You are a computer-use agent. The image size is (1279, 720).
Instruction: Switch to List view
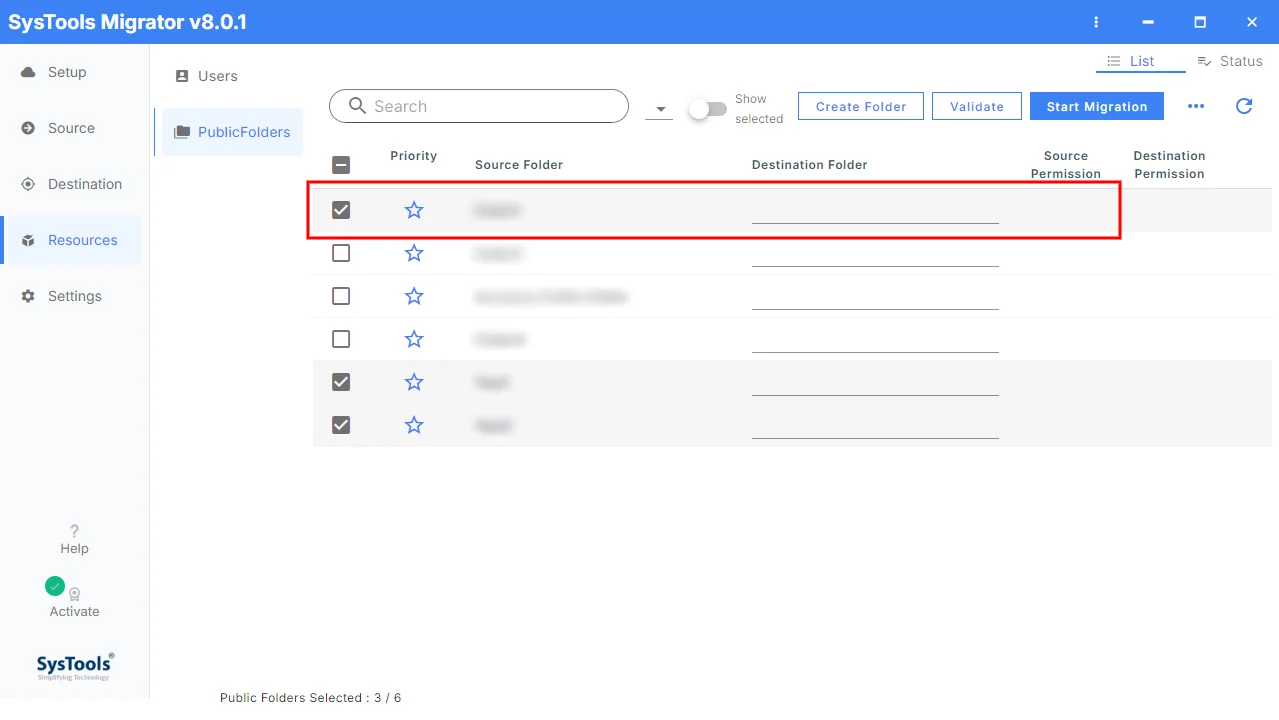click(x=1142, y=61)
